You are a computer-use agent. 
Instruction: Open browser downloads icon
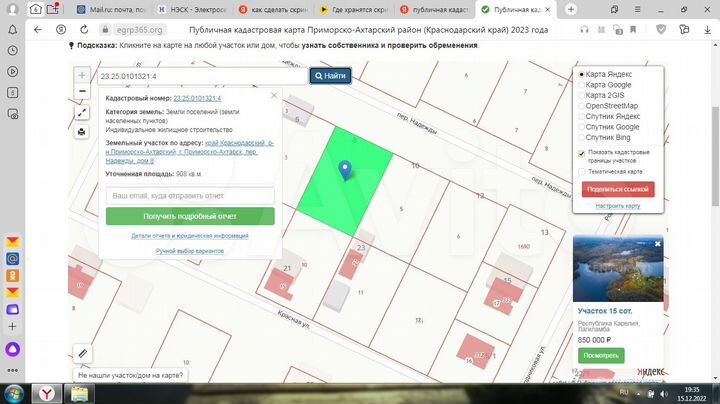(x=706, y=30)
